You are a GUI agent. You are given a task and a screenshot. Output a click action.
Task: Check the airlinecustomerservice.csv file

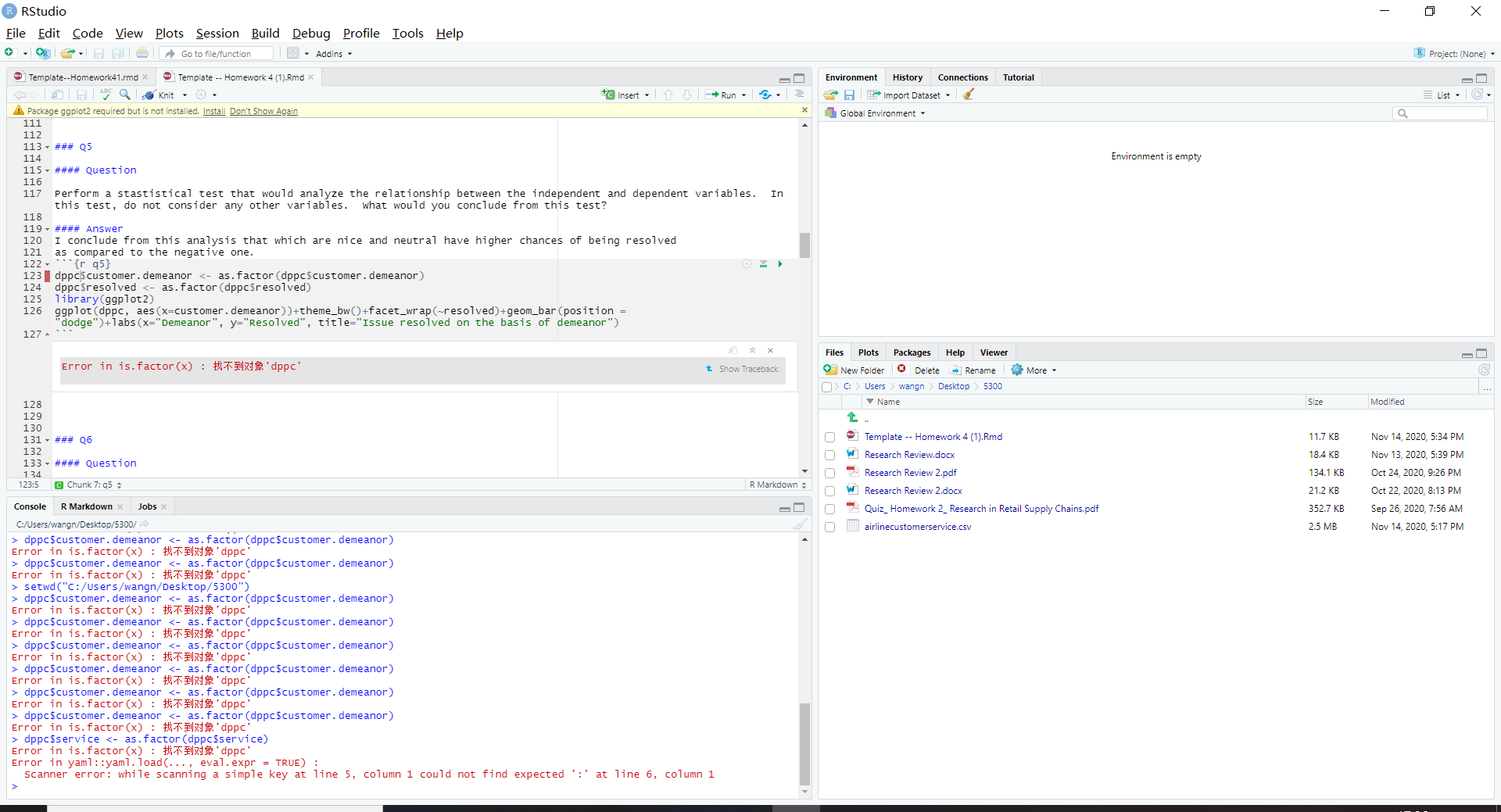pyautogui.click(x=829, y=528)
